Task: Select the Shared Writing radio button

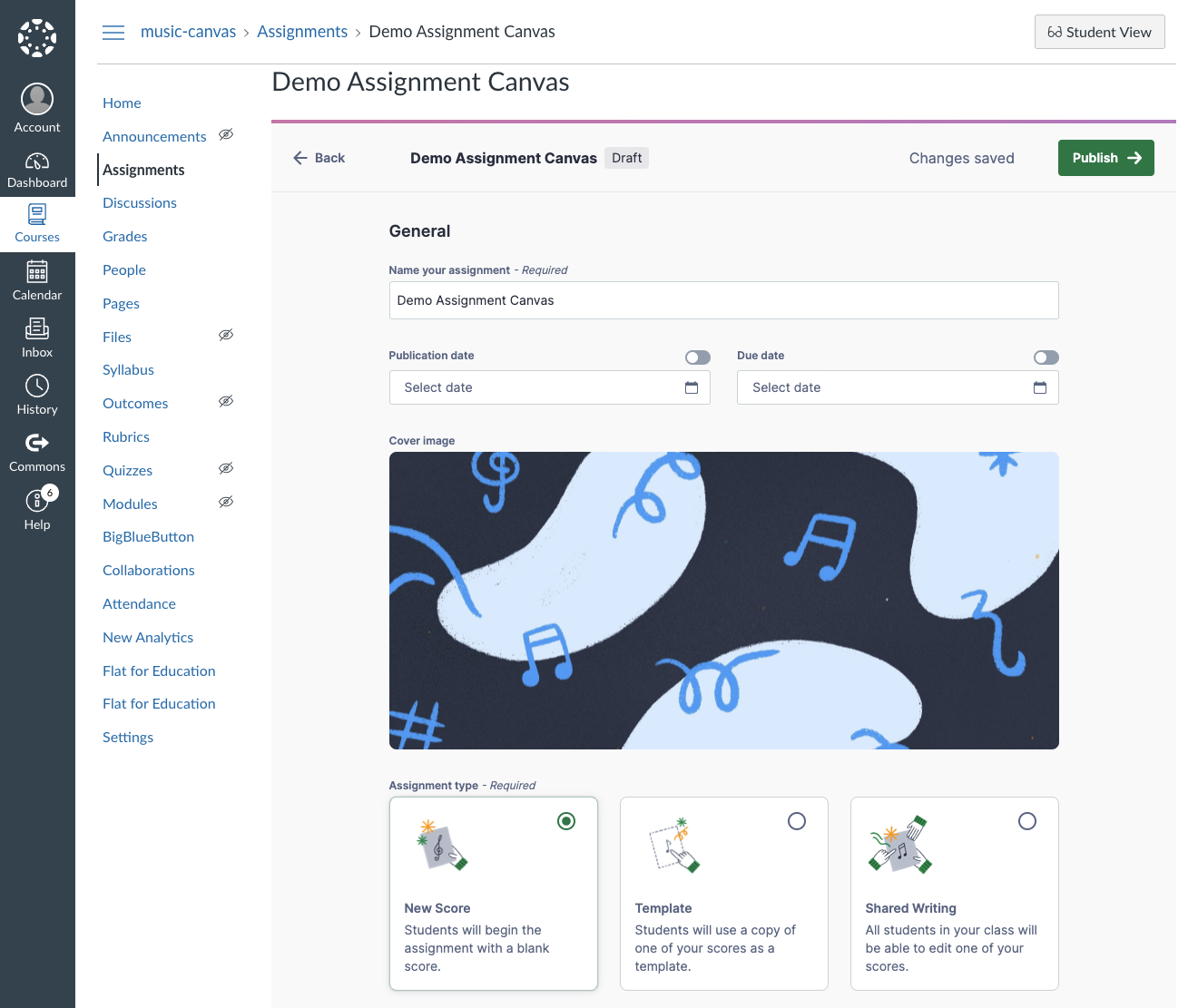Action: [x=1026, y=821]
